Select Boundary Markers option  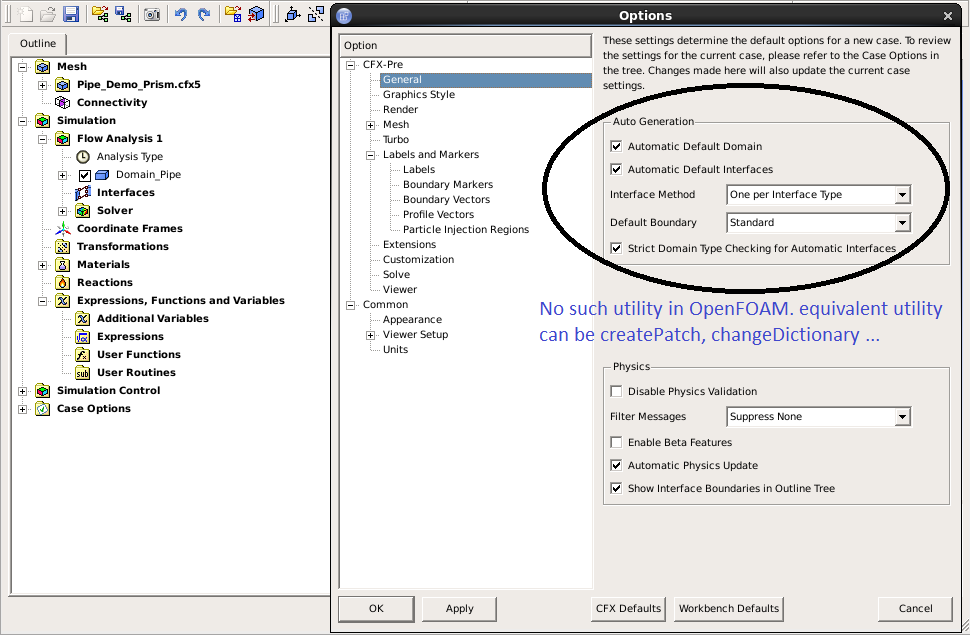click(x=448, y=184)
